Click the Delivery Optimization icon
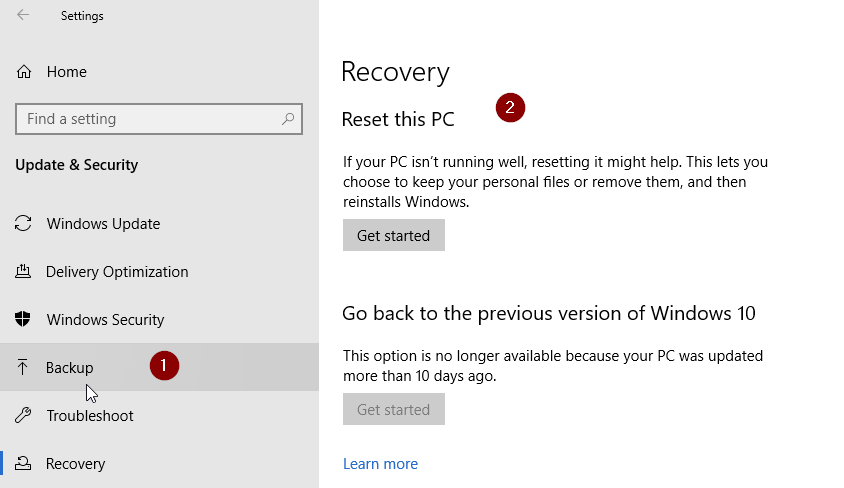Screen dimensions: 844x488 click(x=24, y=272)
